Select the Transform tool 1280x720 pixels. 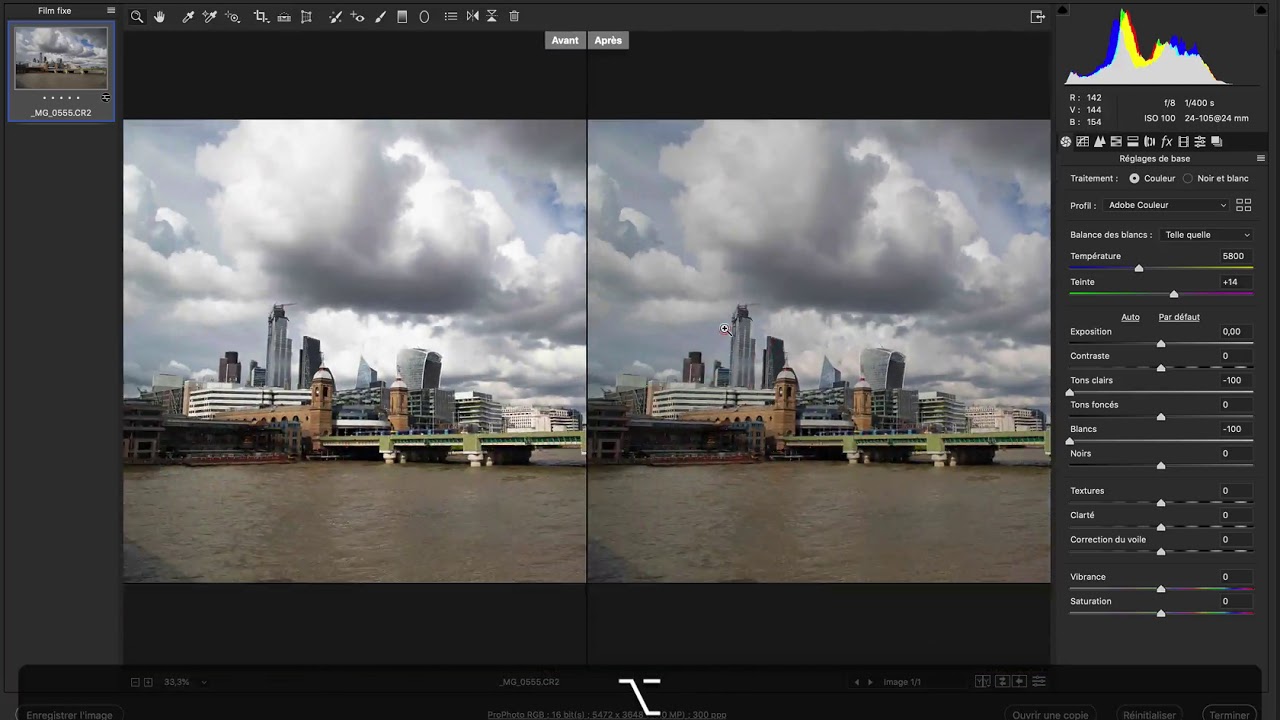pyautogui.click(x=306, y=17)
